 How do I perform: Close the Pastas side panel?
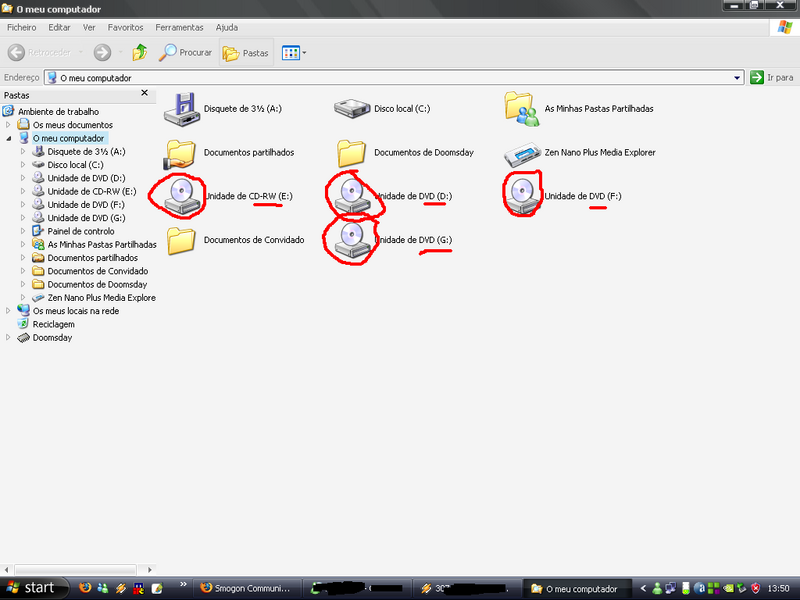pos(144,94)
